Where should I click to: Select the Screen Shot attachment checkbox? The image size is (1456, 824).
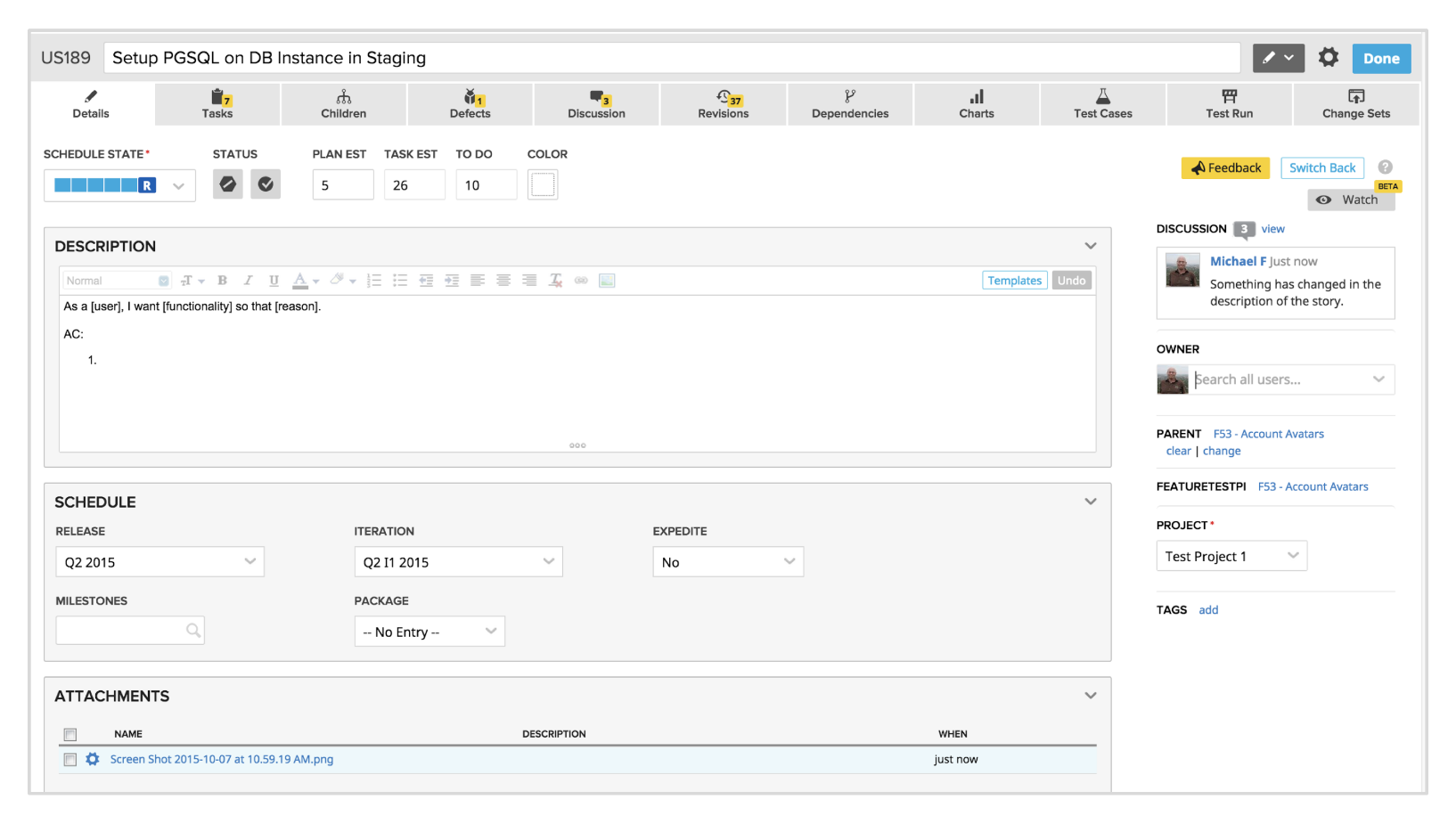70,760
